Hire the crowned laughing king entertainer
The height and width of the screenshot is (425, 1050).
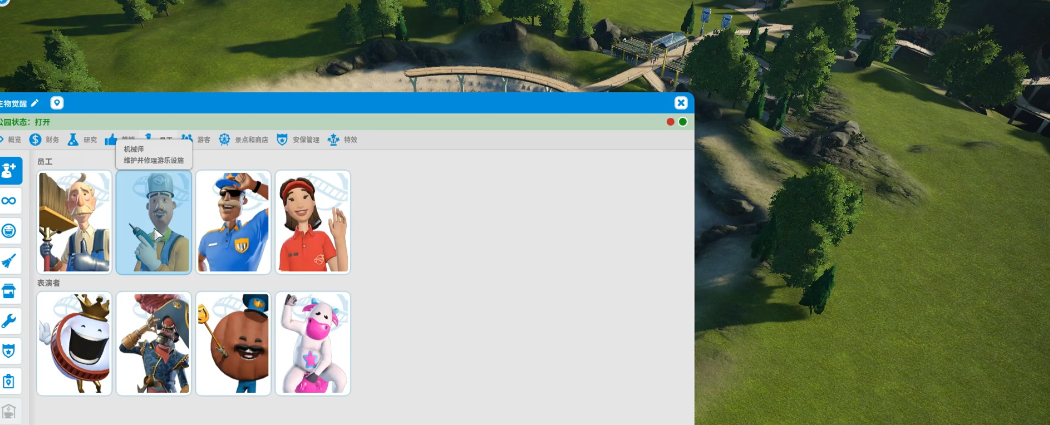coord(74,343)
